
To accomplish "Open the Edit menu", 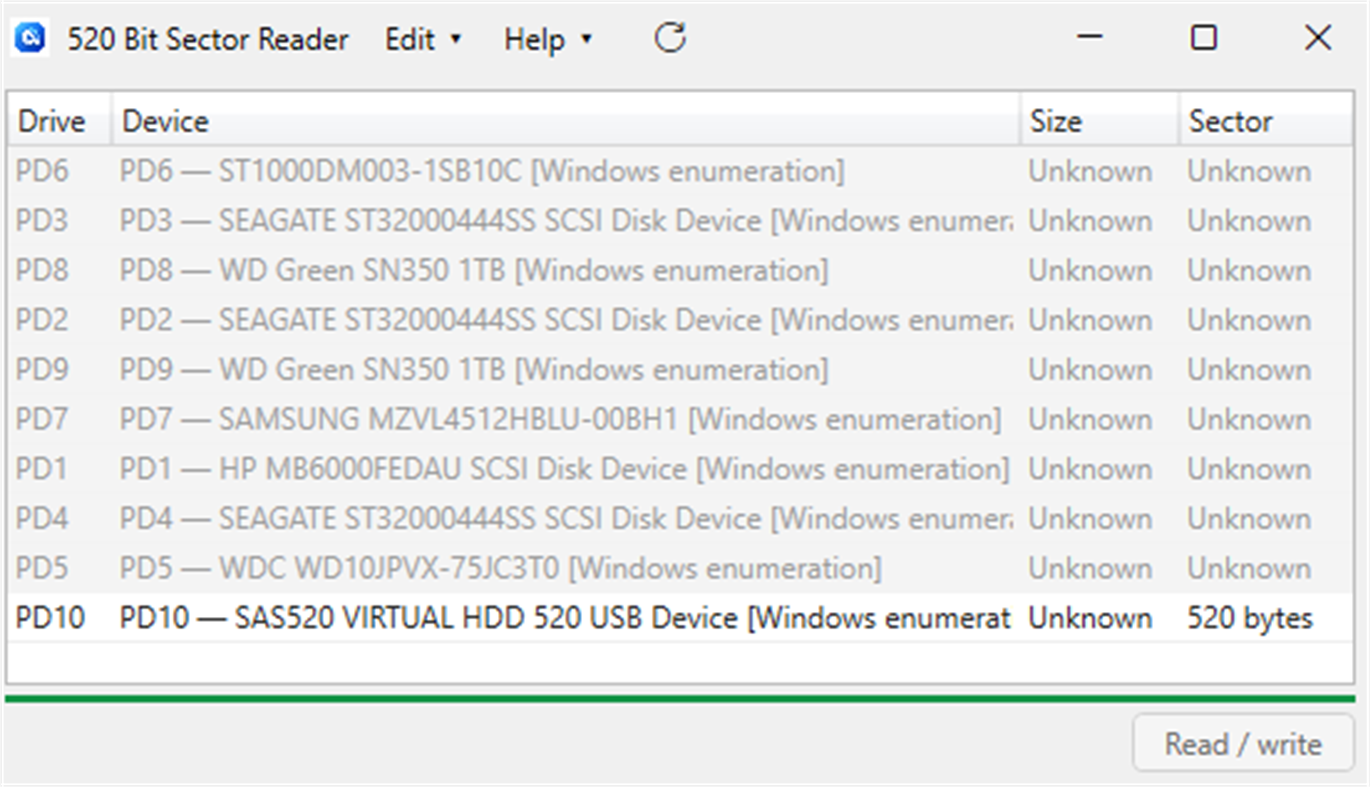I will (x=423, y=40).
